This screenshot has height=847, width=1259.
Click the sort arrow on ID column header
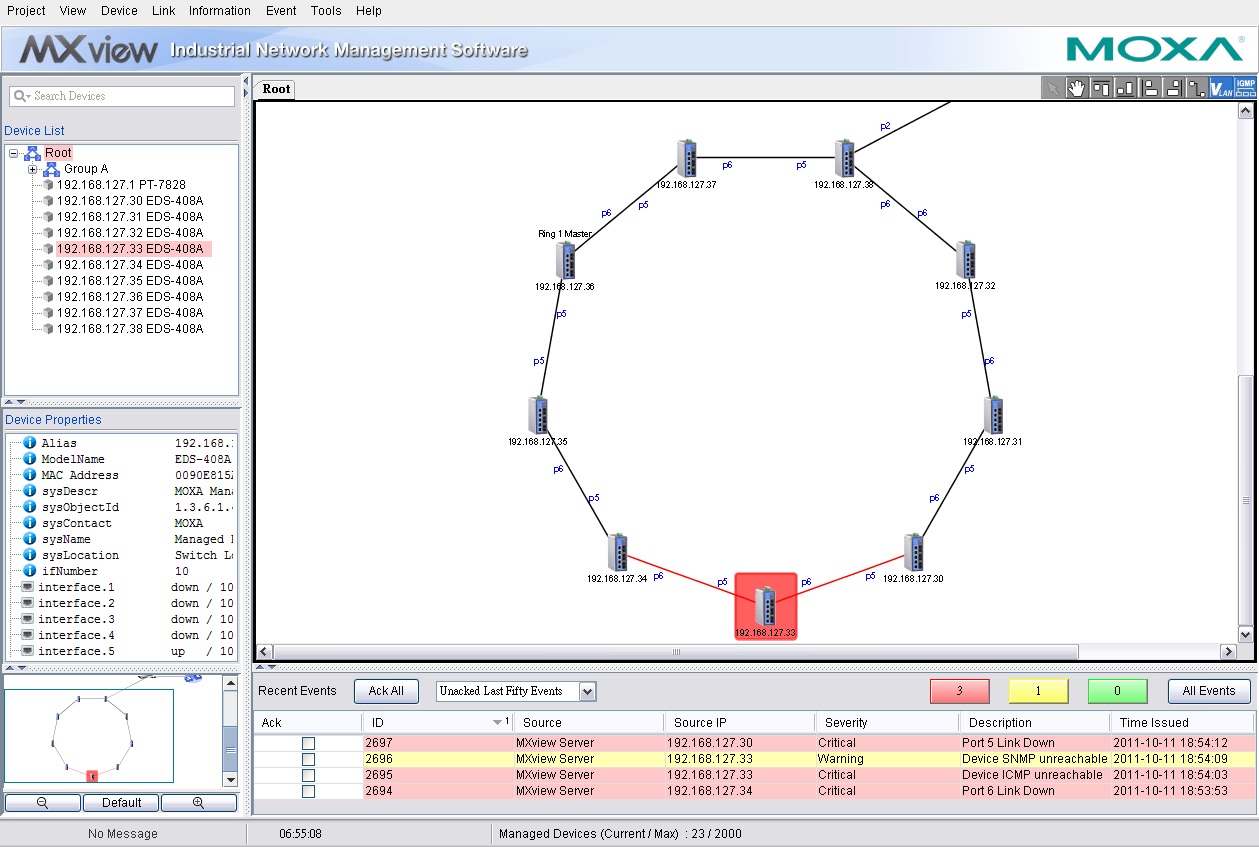[x=497, y=722]
